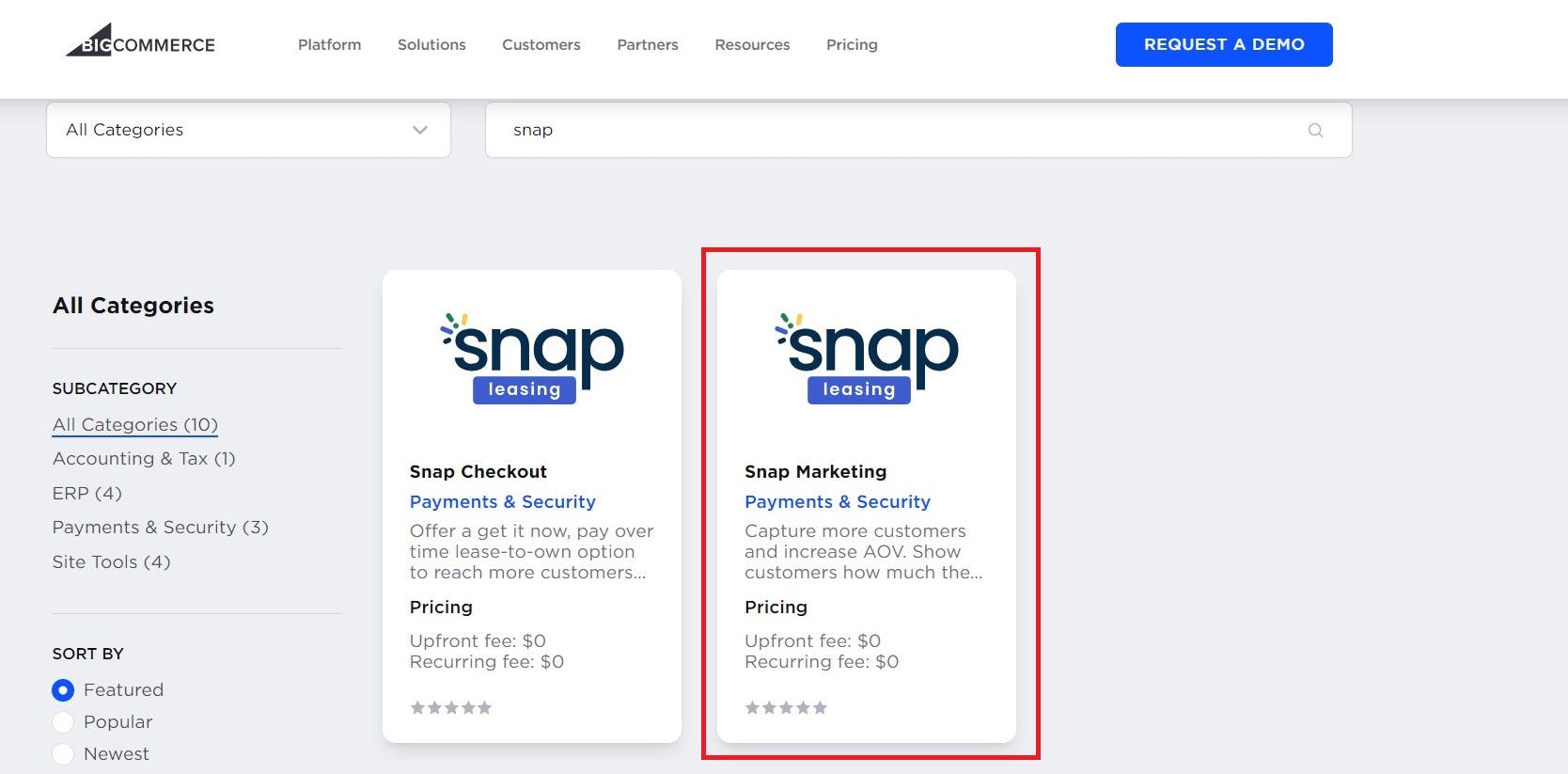The height and width of the screenshot is (774, 1568).
Task: Expand the All Categories dropdown
Action: point(248,130)
